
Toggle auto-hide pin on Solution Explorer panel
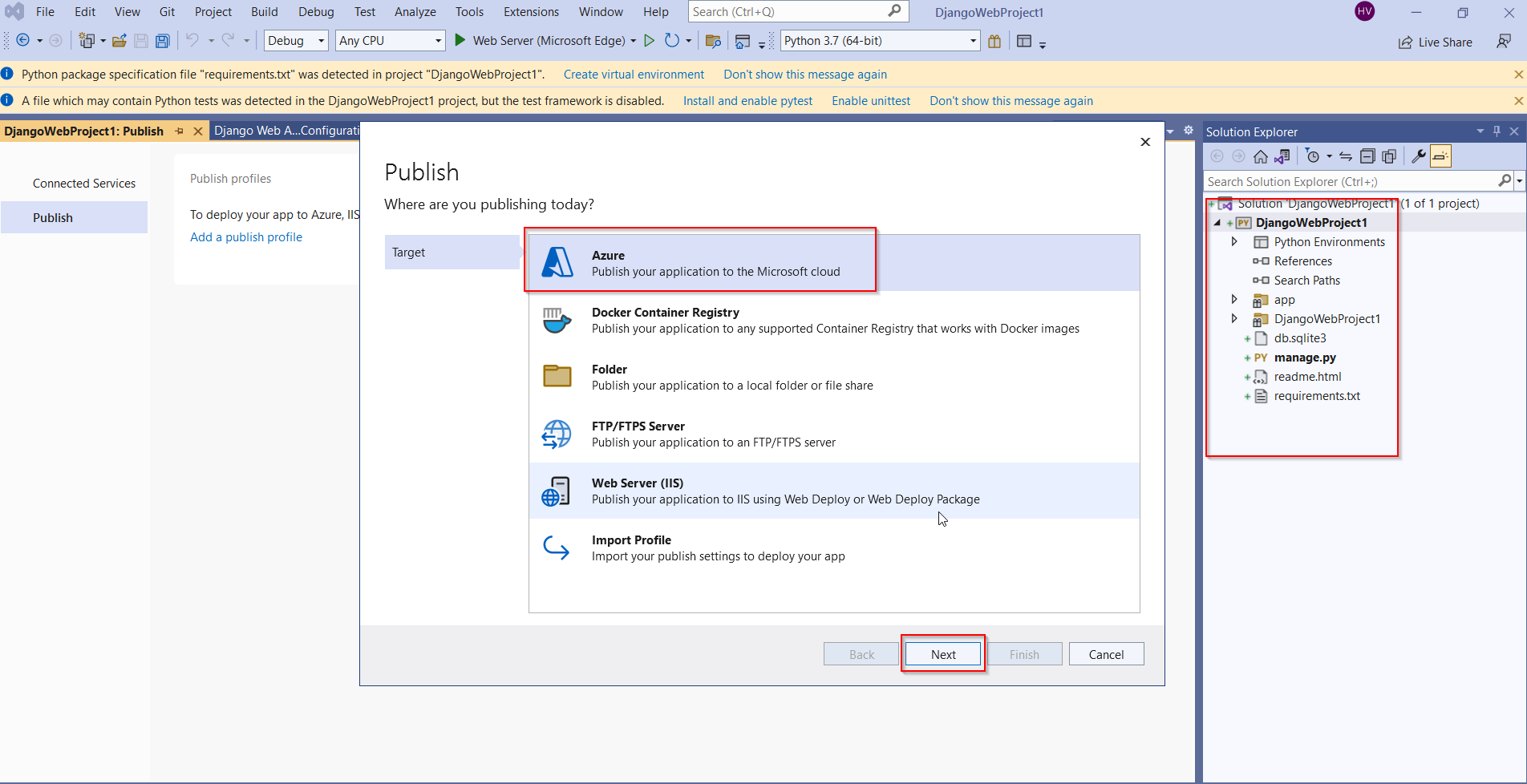coord(1497,131)
